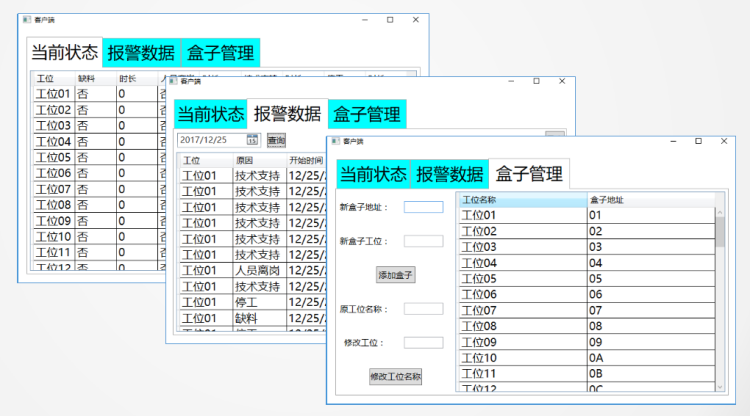Select 工位03 row in box management list
Image resolution: width=750 pixels, height=416 pixels.
[x=587, y=247]
